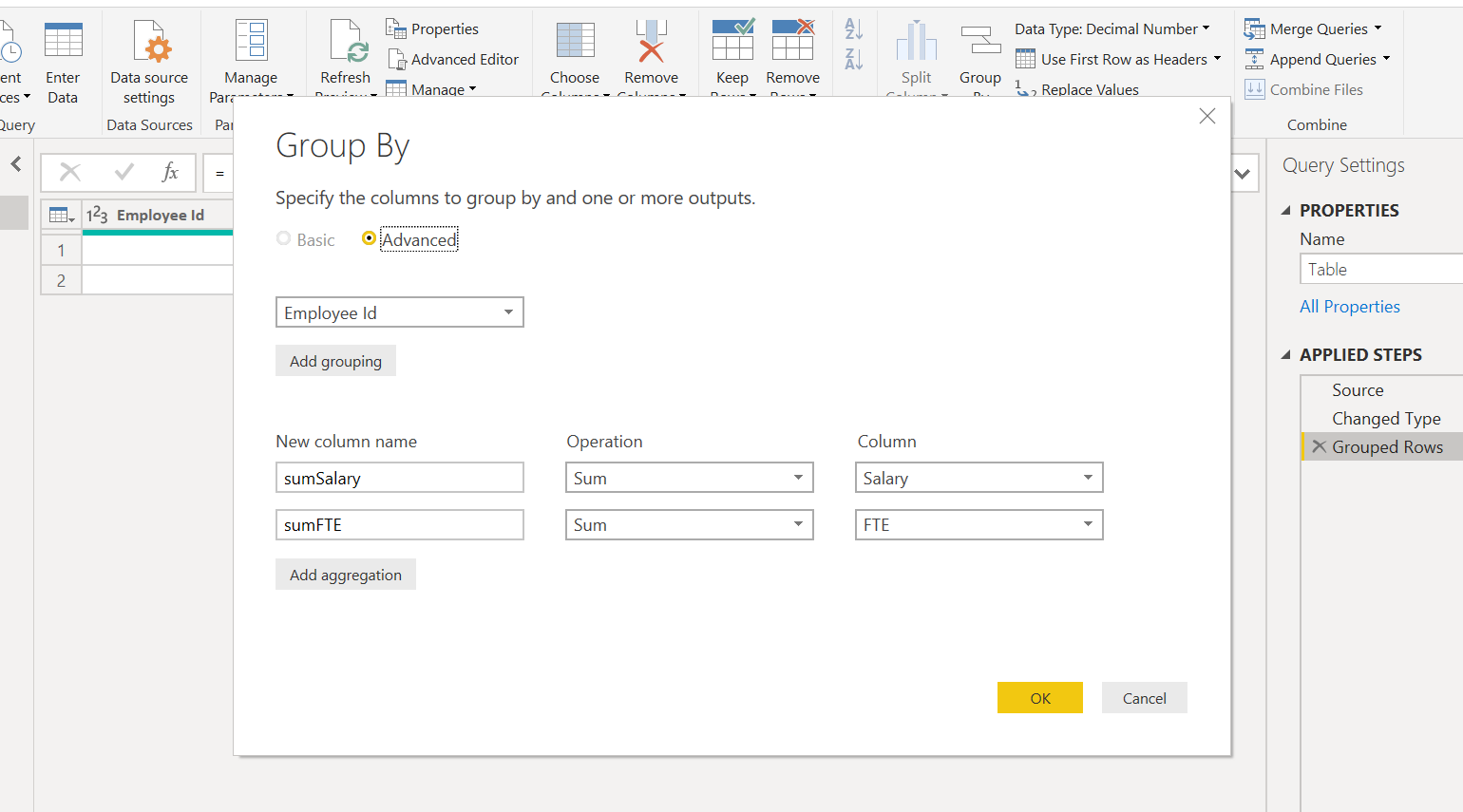1463x812 pixels.
Task: Open the All Properties link
Action: (x=1350, y=307)
